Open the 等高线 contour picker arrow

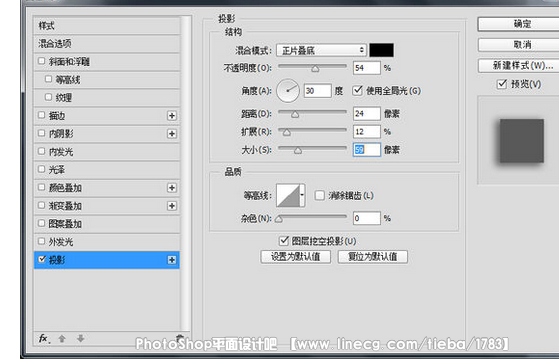tap(302, 195)
